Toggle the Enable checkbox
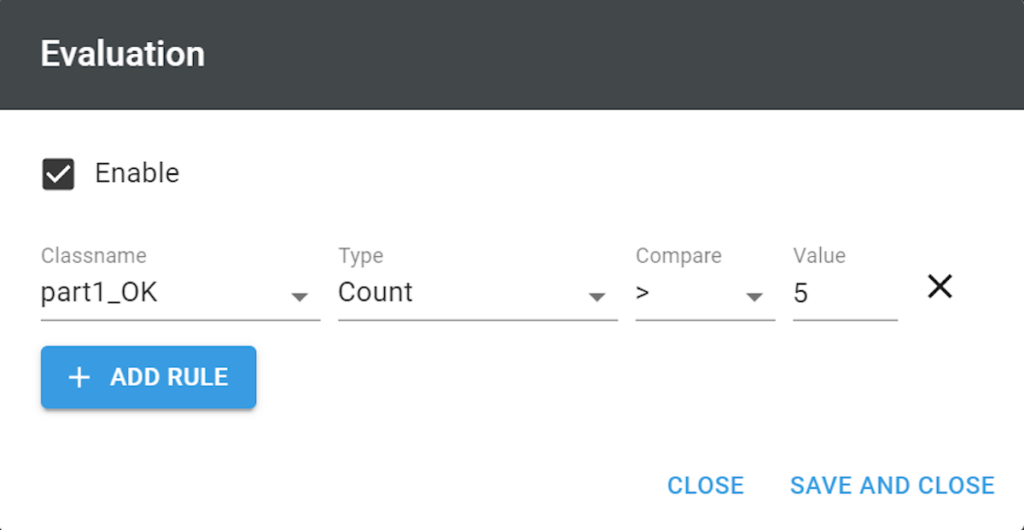This screenshot has height=530, width=1024. pyautogui.click(x=58, y=174)
